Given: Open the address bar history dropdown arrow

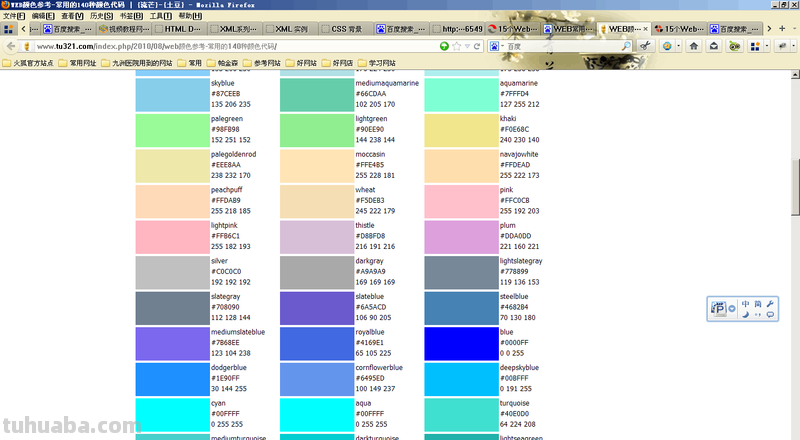Looking at the screenshot, I should coord(469,46).
